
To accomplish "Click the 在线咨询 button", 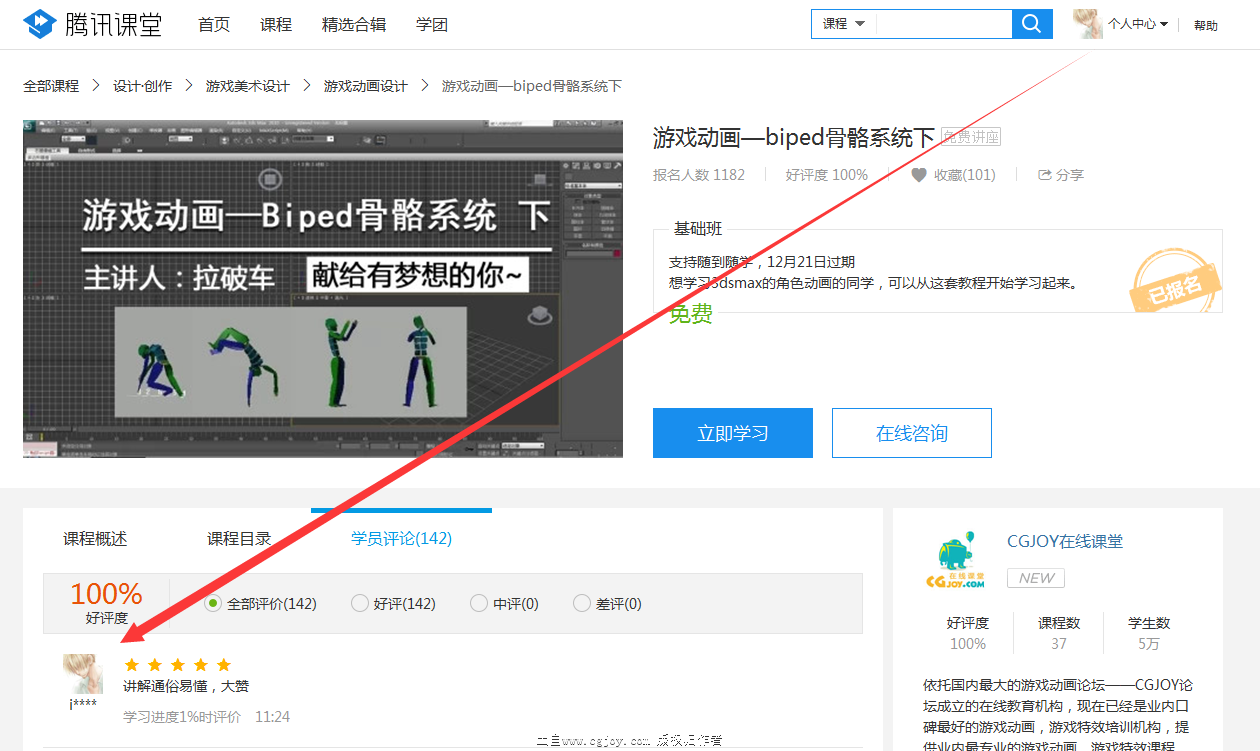I will point(911,432).
